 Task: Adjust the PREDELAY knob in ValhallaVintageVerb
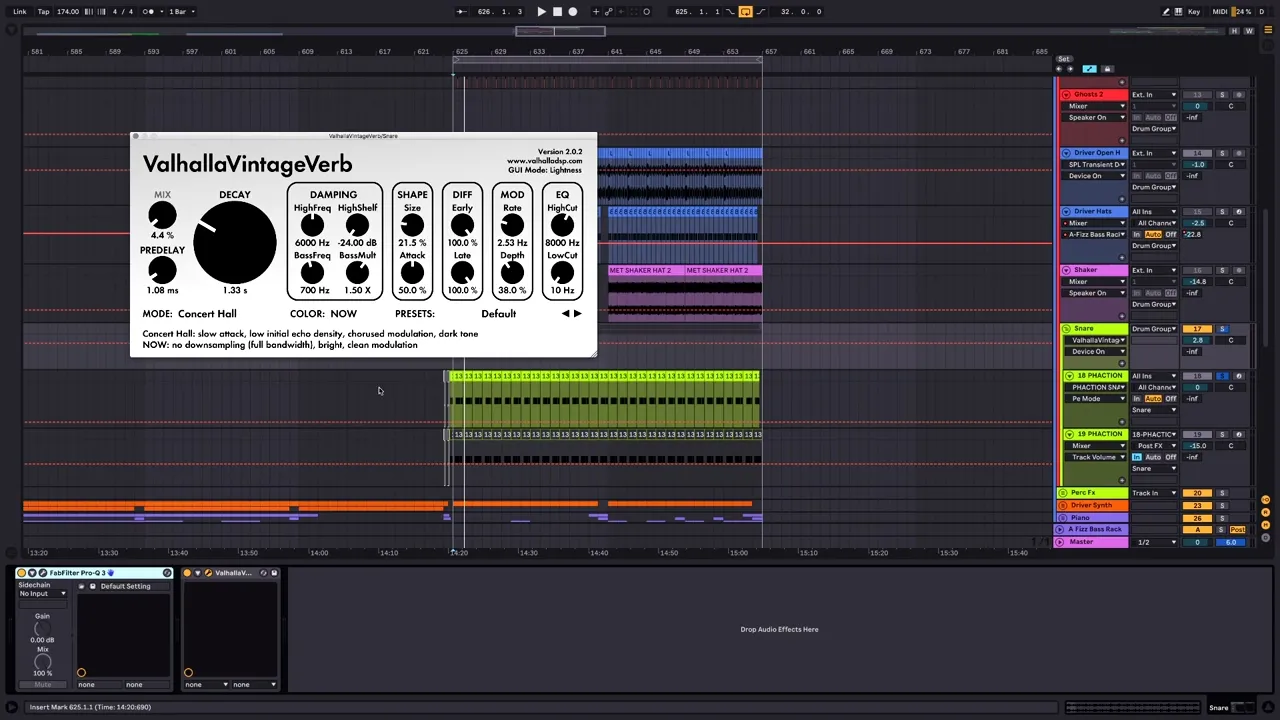(x=162, y=270)
